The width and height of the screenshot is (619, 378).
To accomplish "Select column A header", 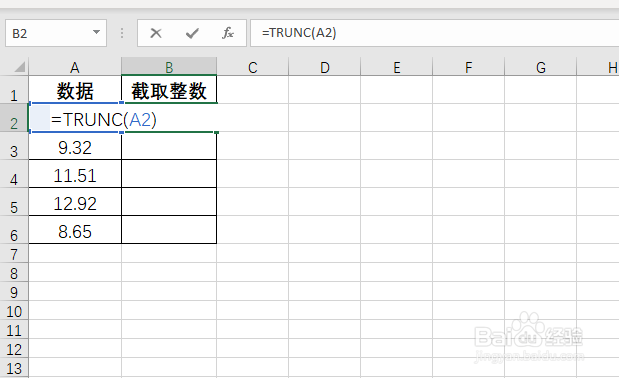I will pos(75,67).
